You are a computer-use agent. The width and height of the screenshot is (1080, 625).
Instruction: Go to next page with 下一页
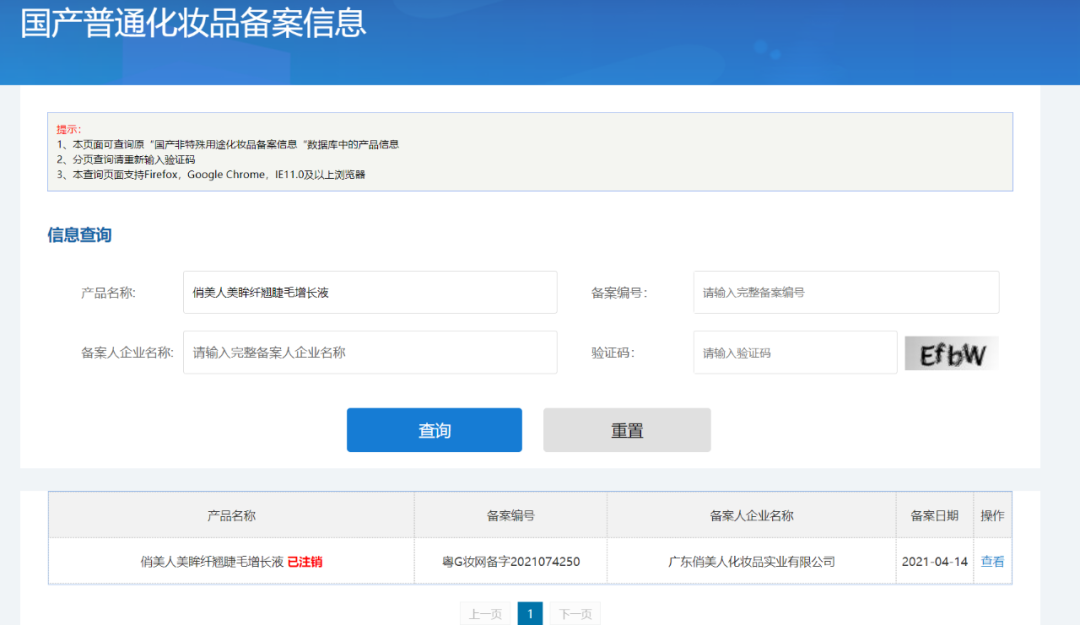pos(575,614)
